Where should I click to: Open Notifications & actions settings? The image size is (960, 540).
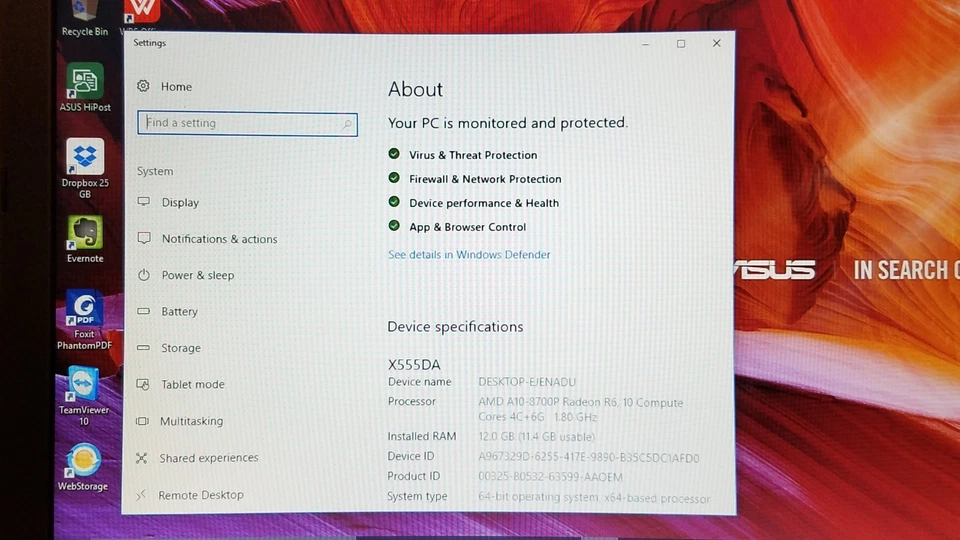(219, 239)
